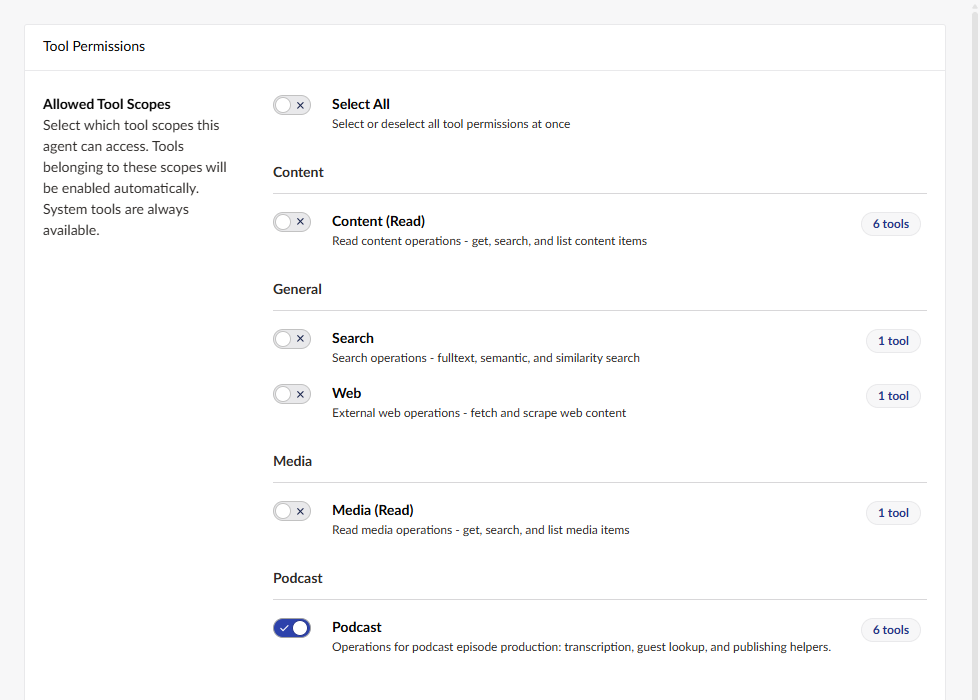
Task: Click the Allowed Tool Scopes heading
Action: pyautogui.click(x=106, y=104)
